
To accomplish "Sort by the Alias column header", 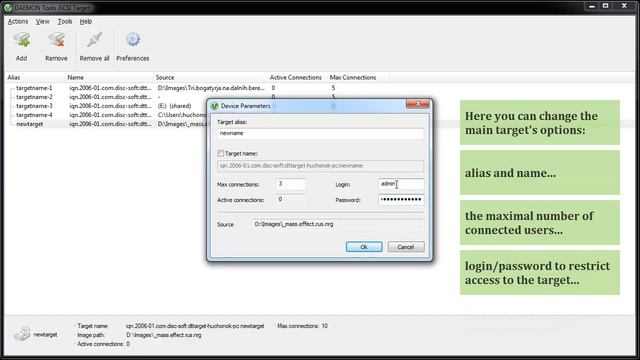I will point(35,77).
